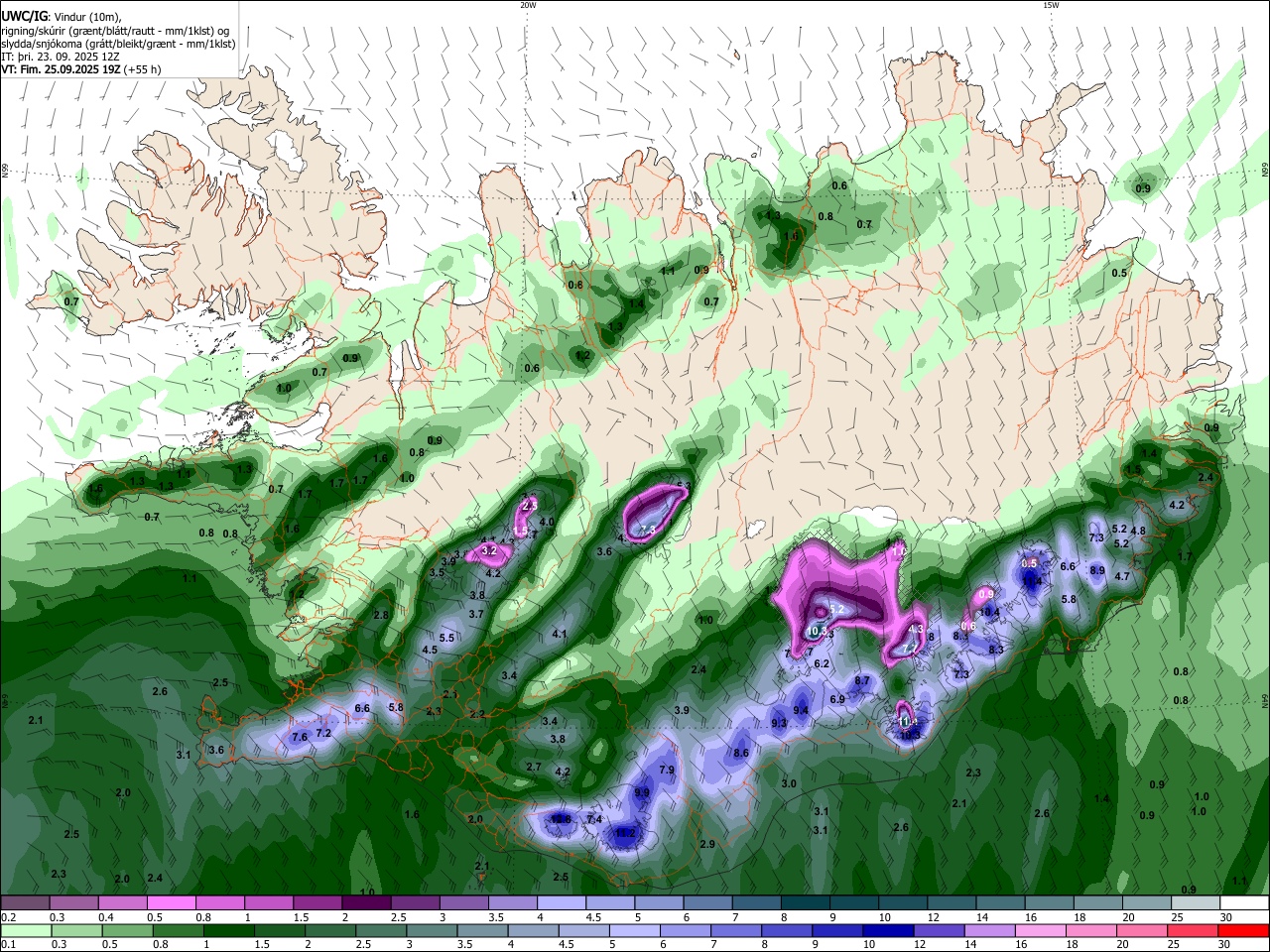Click the light lavender rain swatch between 5 and 6
The width and height of the screenshot is (1270, 952).
[x=634, y=930]
